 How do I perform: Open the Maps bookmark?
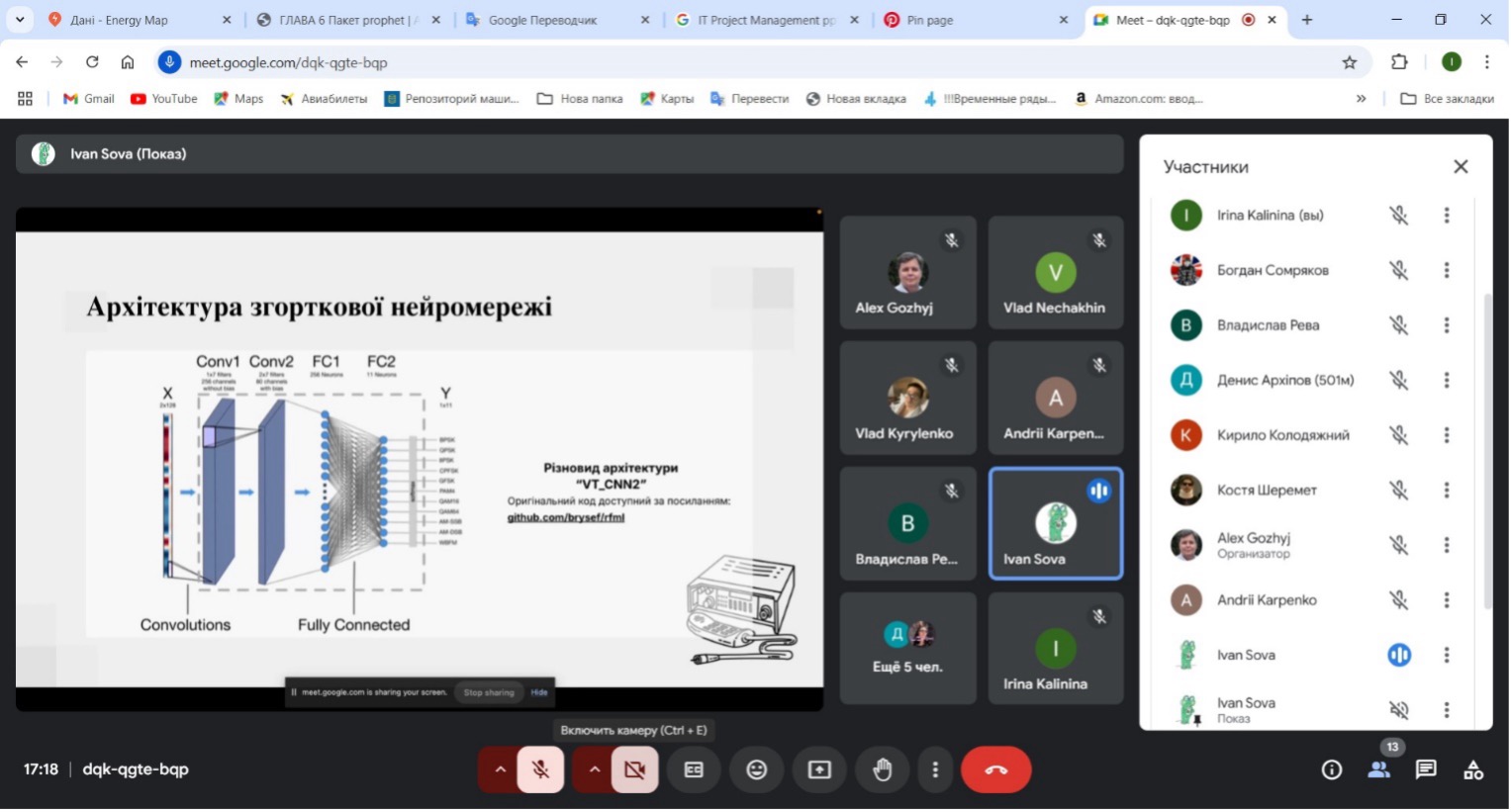click(x=238, y=99)
